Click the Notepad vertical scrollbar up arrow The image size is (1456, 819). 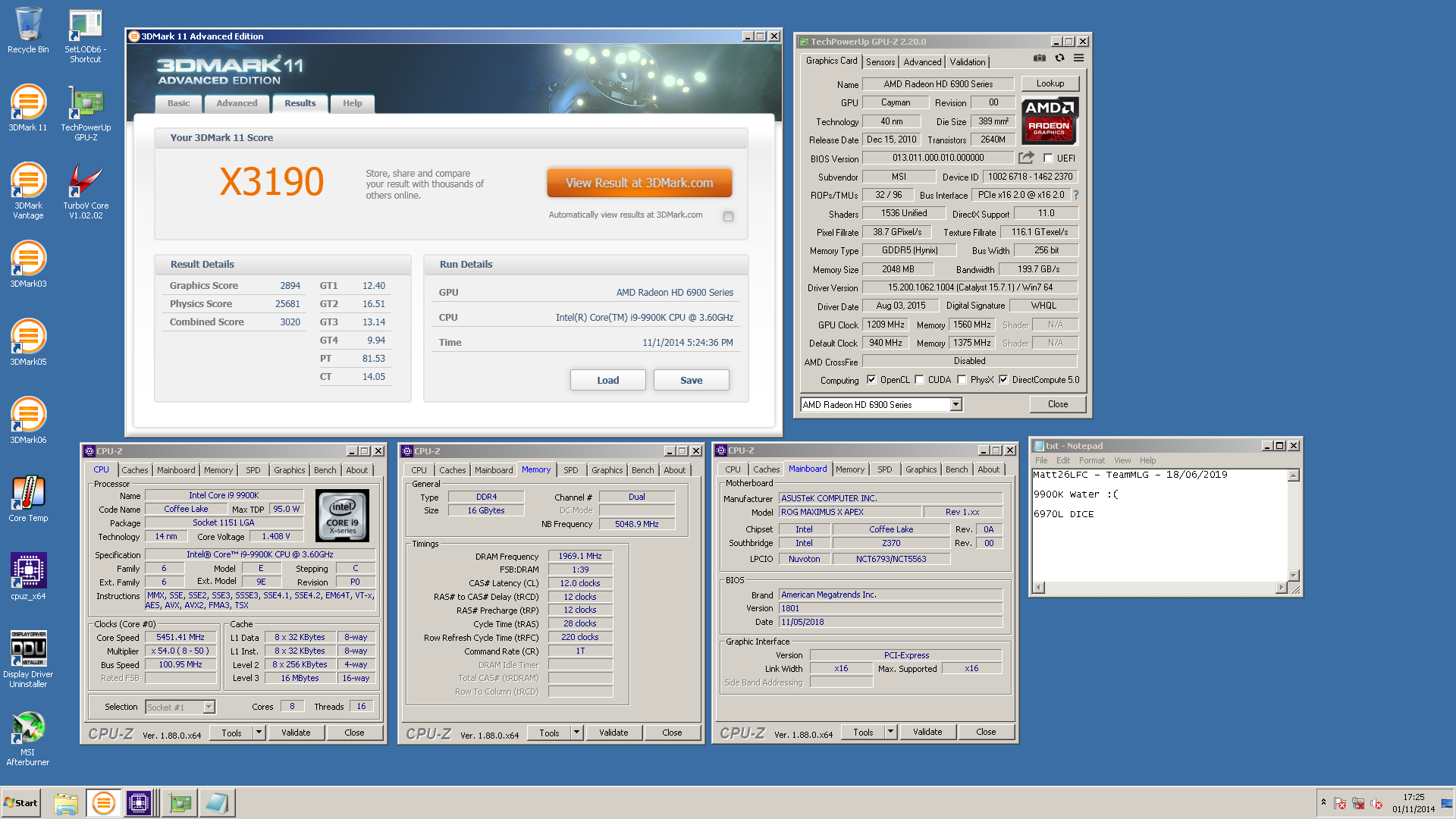coord(1294,475)
